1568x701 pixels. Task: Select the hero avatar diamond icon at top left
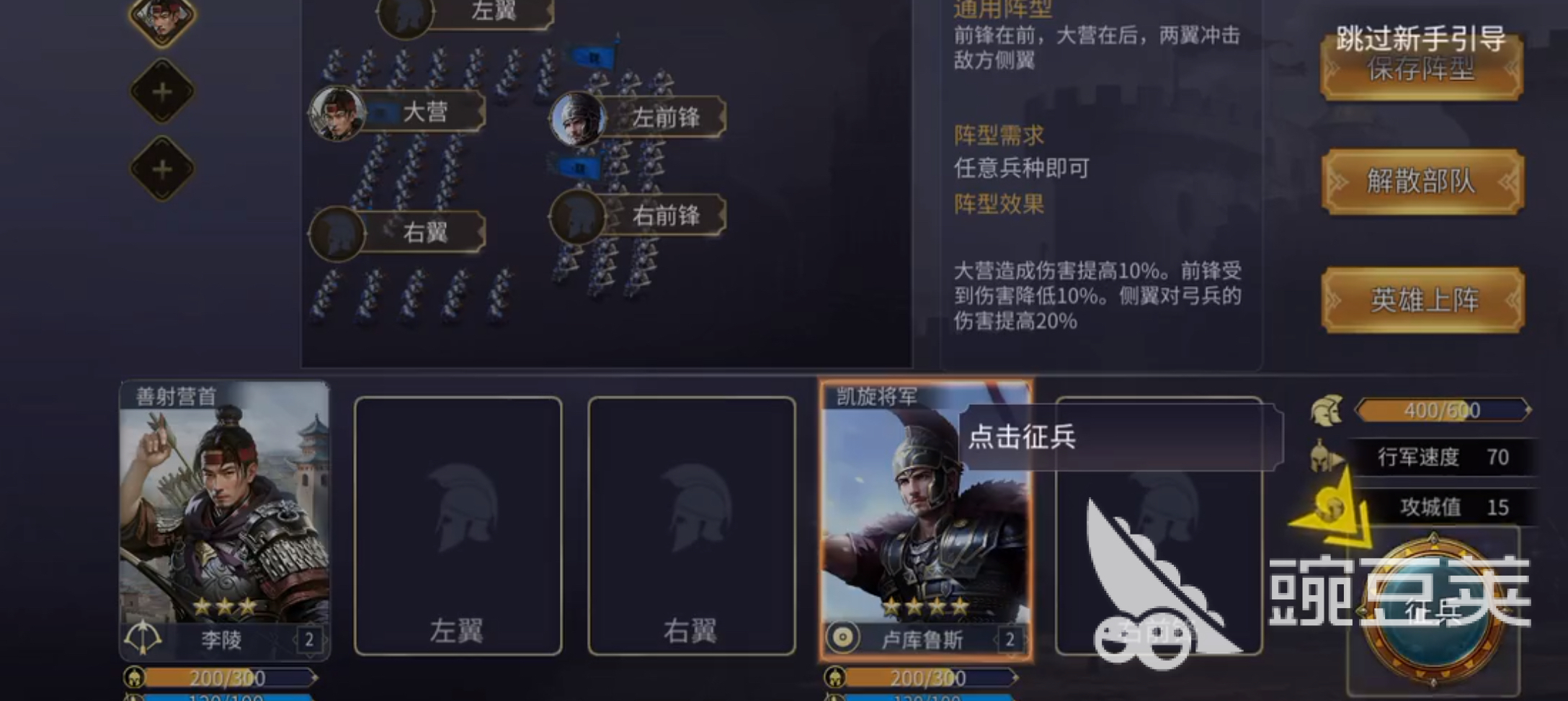162,18
